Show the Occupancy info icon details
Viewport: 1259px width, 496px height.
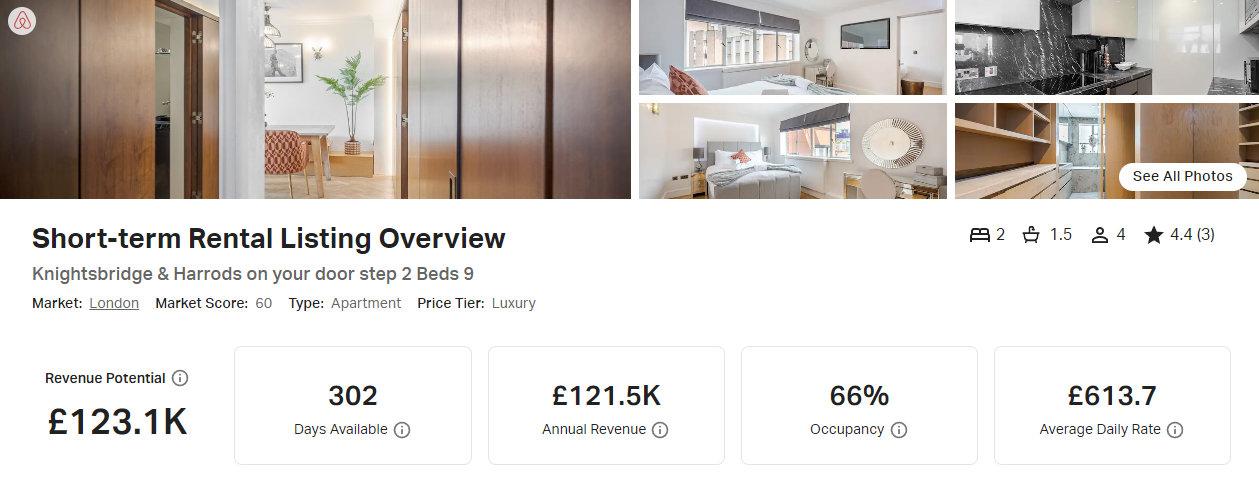899,430
